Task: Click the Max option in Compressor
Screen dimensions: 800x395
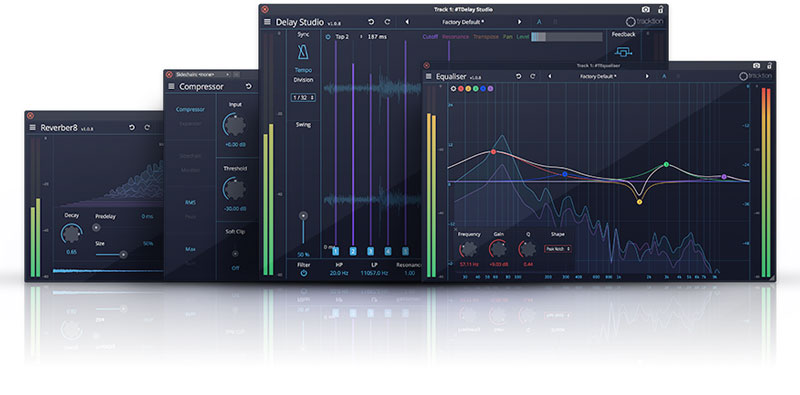Action: coord(190,249)
